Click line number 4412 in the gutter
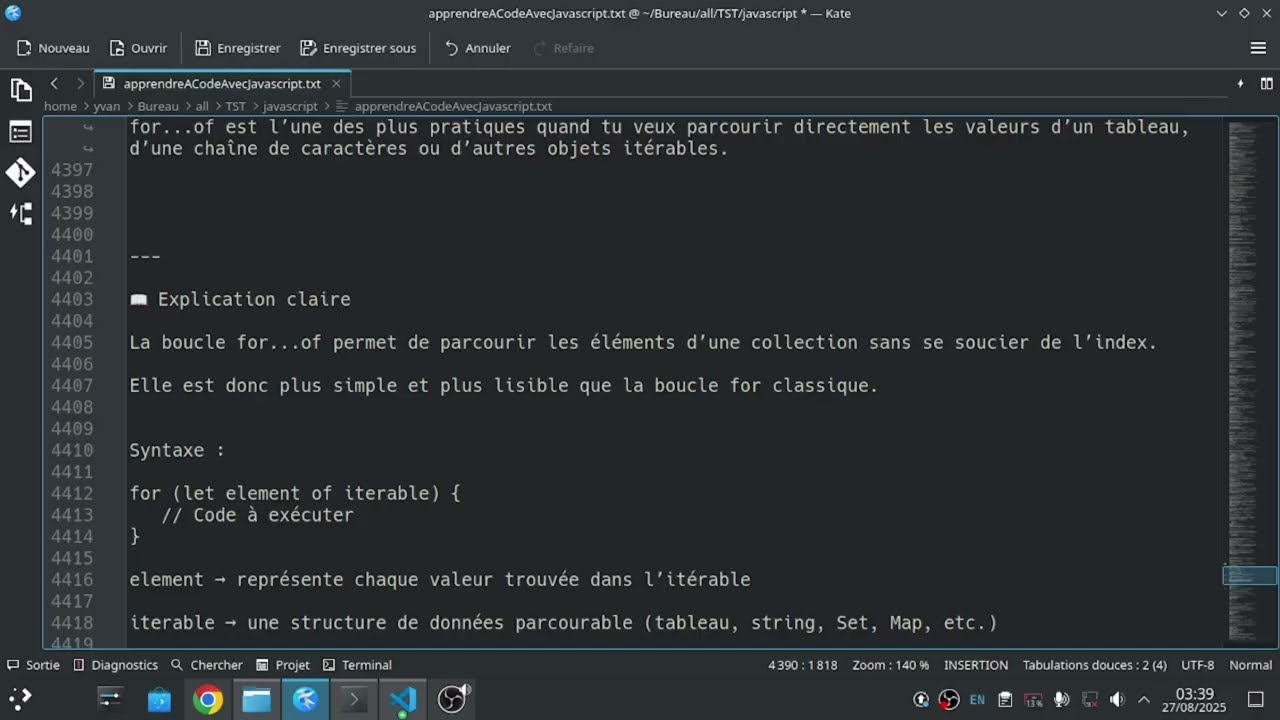1280x720 pixels. click(x=71, y=493)
